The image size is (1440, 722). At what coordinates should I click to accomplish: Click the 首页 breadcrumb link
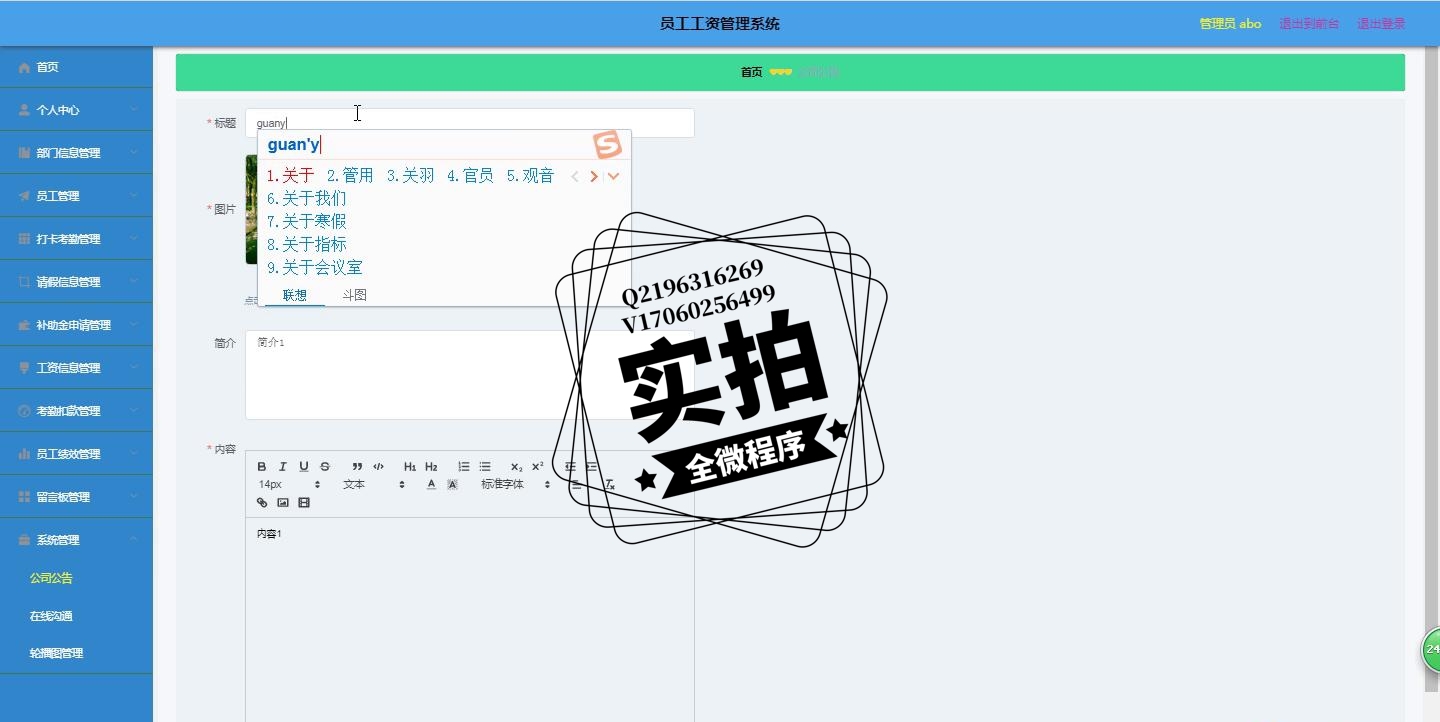tap(751, 72)
